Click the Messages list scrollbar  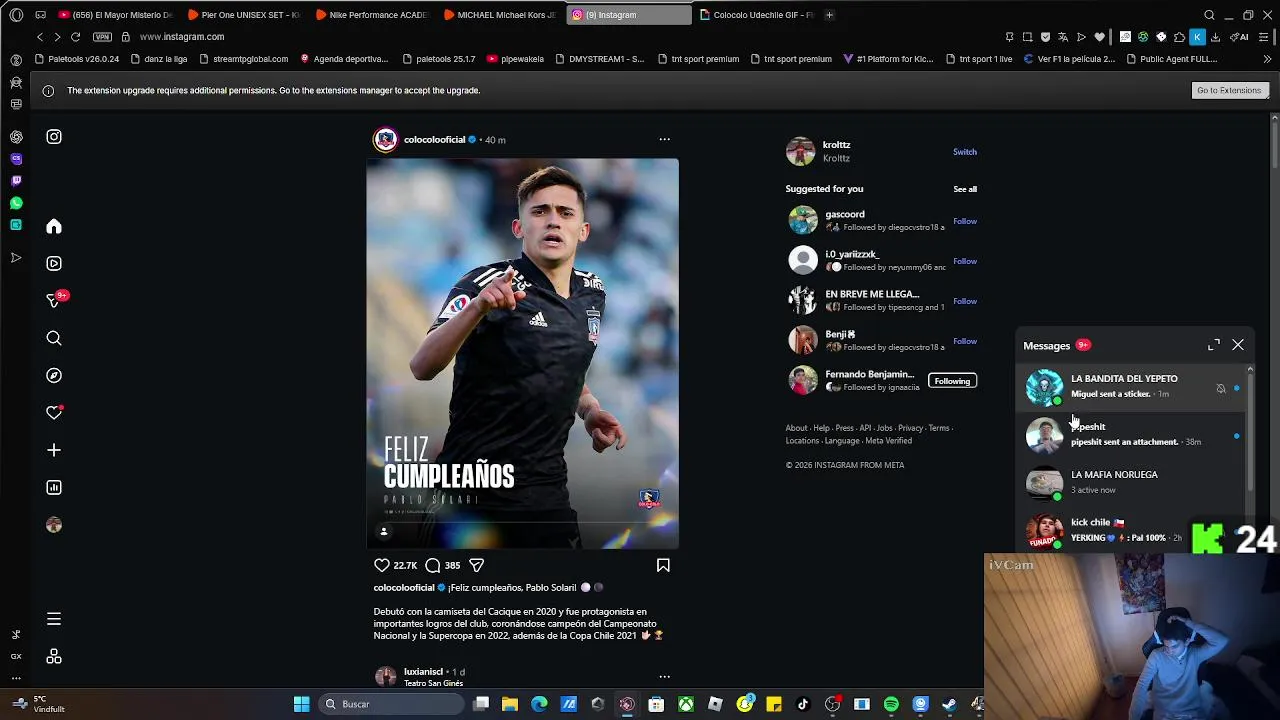click(1250, 430)
